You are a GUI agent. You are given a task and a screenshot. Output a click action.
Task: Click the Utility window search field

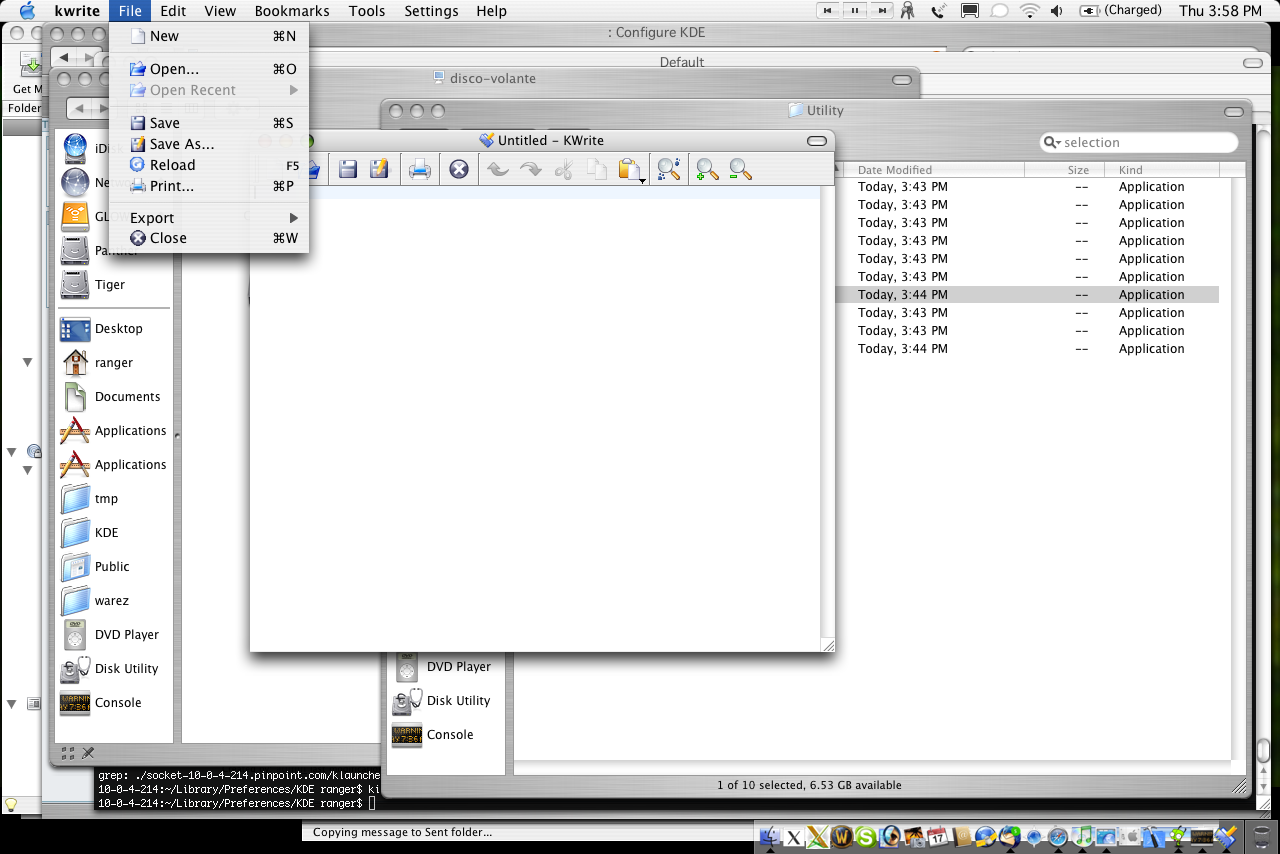(x=1139, y=143)
